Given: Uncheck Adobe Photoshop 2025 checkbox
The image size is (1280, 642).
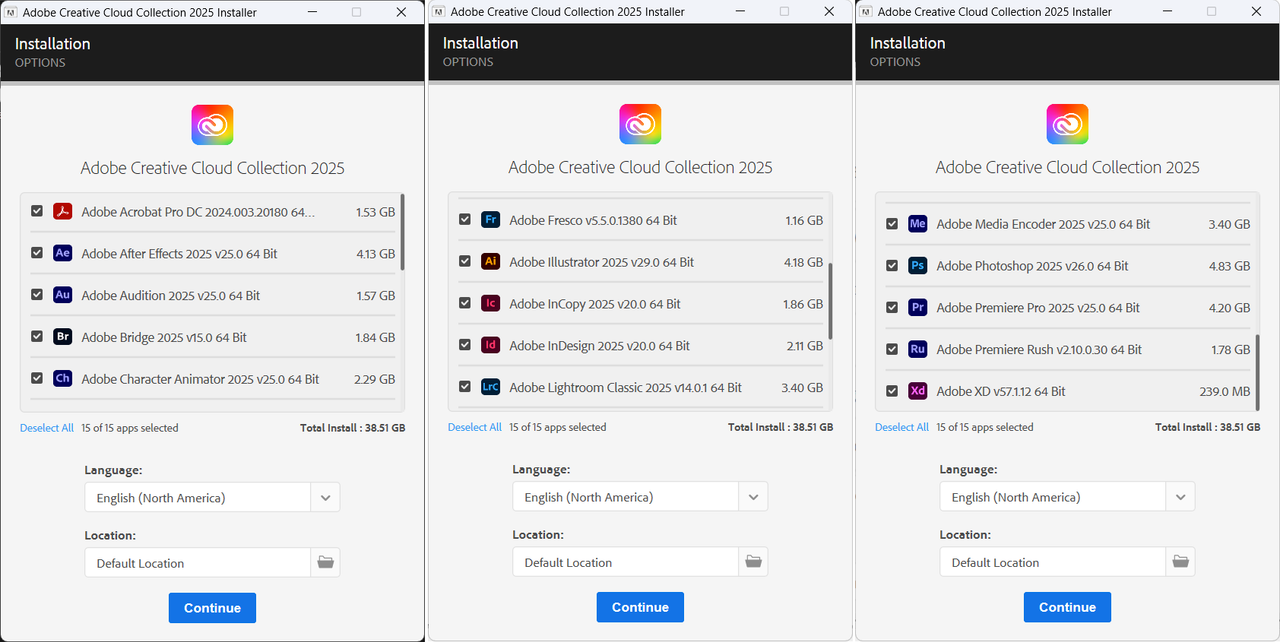Looking at the screenshot, I should pos(892,266).
